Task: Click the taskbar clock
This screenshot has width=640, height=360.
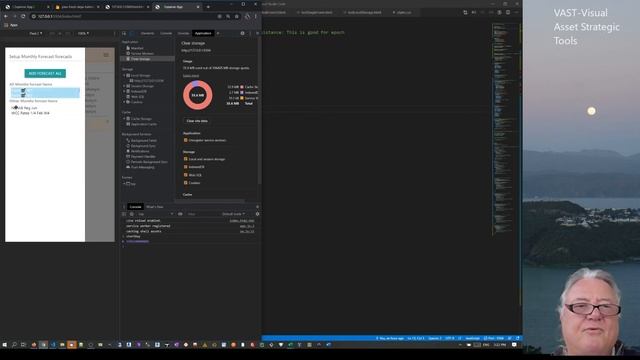Action: [x=500, y=345]
